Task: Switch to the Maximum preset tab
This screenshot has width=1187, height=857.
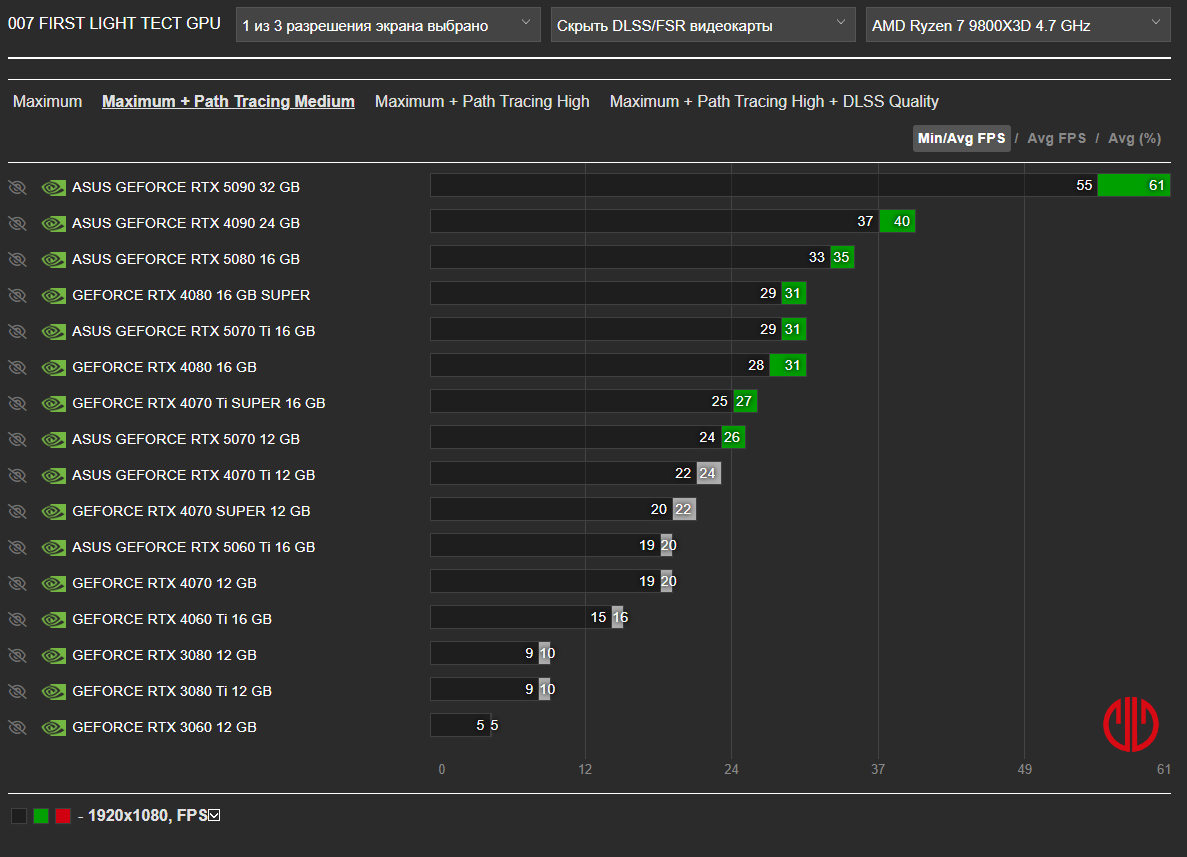Action: 48,101
